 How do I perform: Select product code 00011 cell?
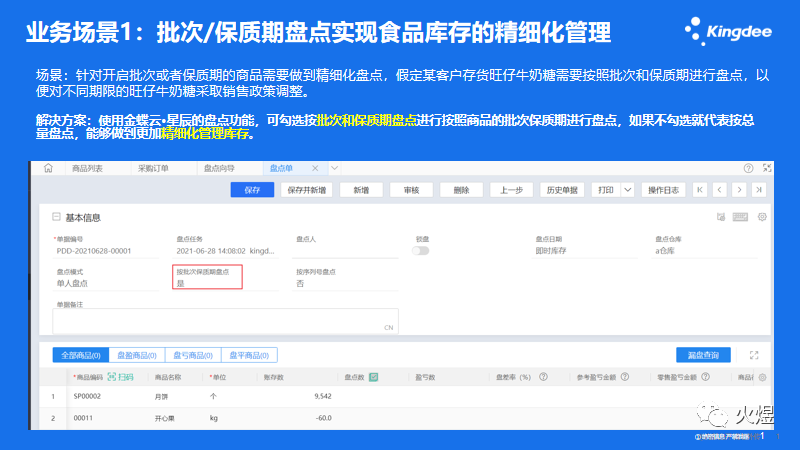83,418
